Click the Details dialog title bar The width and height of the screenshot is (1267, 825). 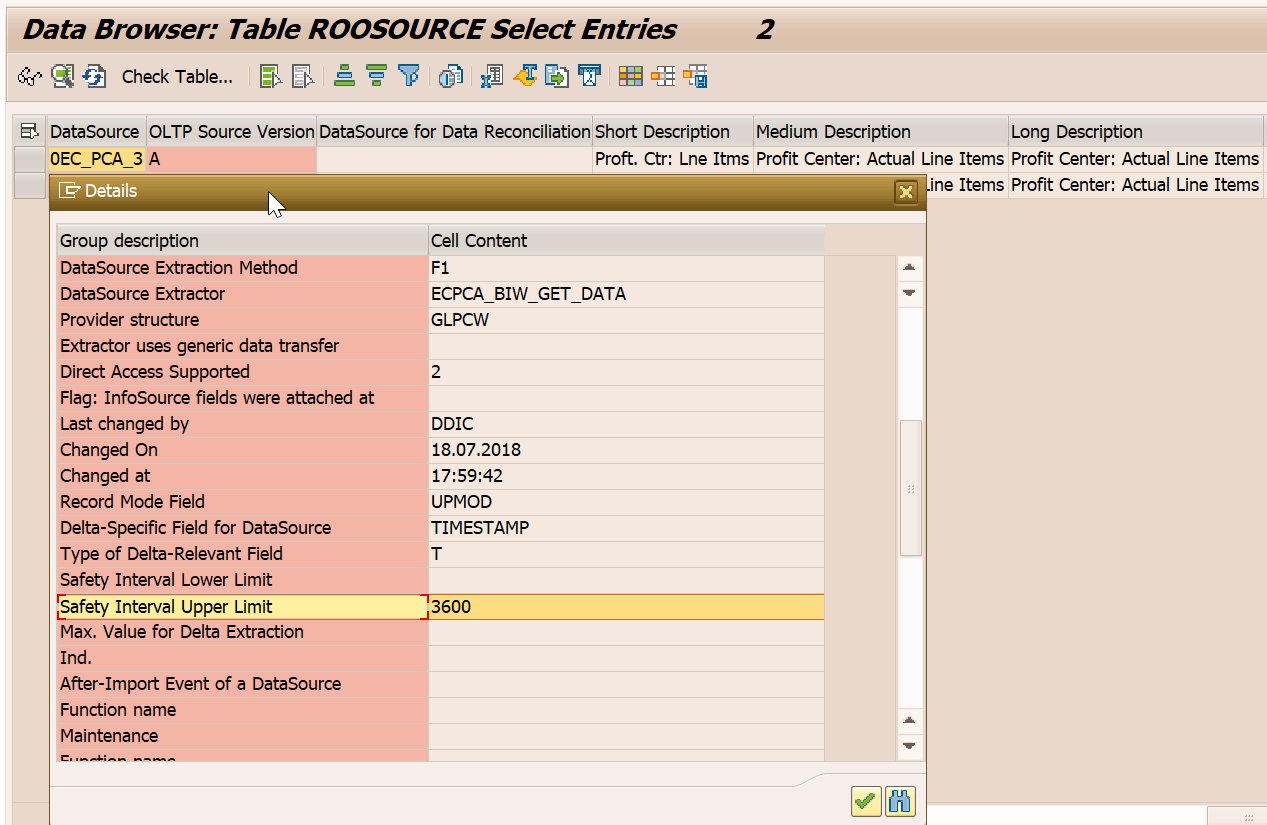tap(487, 192)
